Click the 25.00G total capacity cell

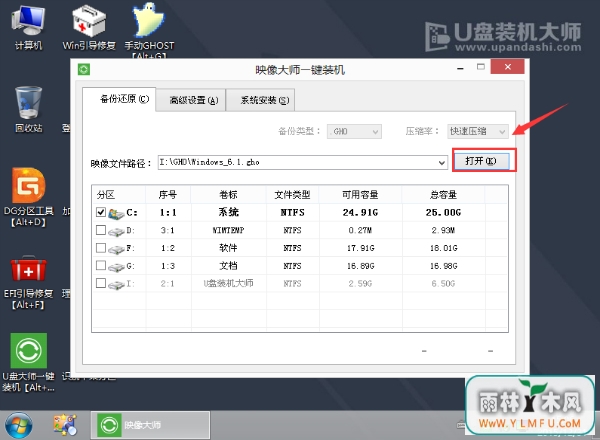point(443,213)
